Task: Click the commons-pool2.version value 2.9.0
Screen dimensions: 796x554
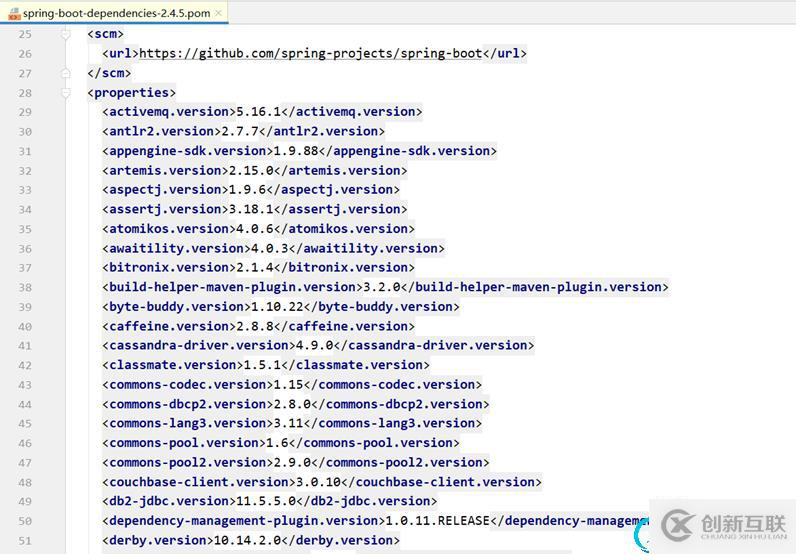Action: point(292,463)
